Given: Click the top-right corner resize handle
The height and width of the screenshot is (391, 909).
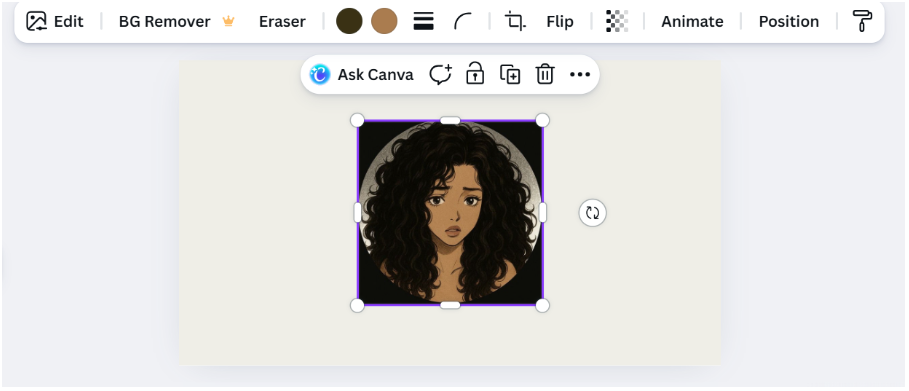Looking at the screenshot, I should click(x=542, y=120).
